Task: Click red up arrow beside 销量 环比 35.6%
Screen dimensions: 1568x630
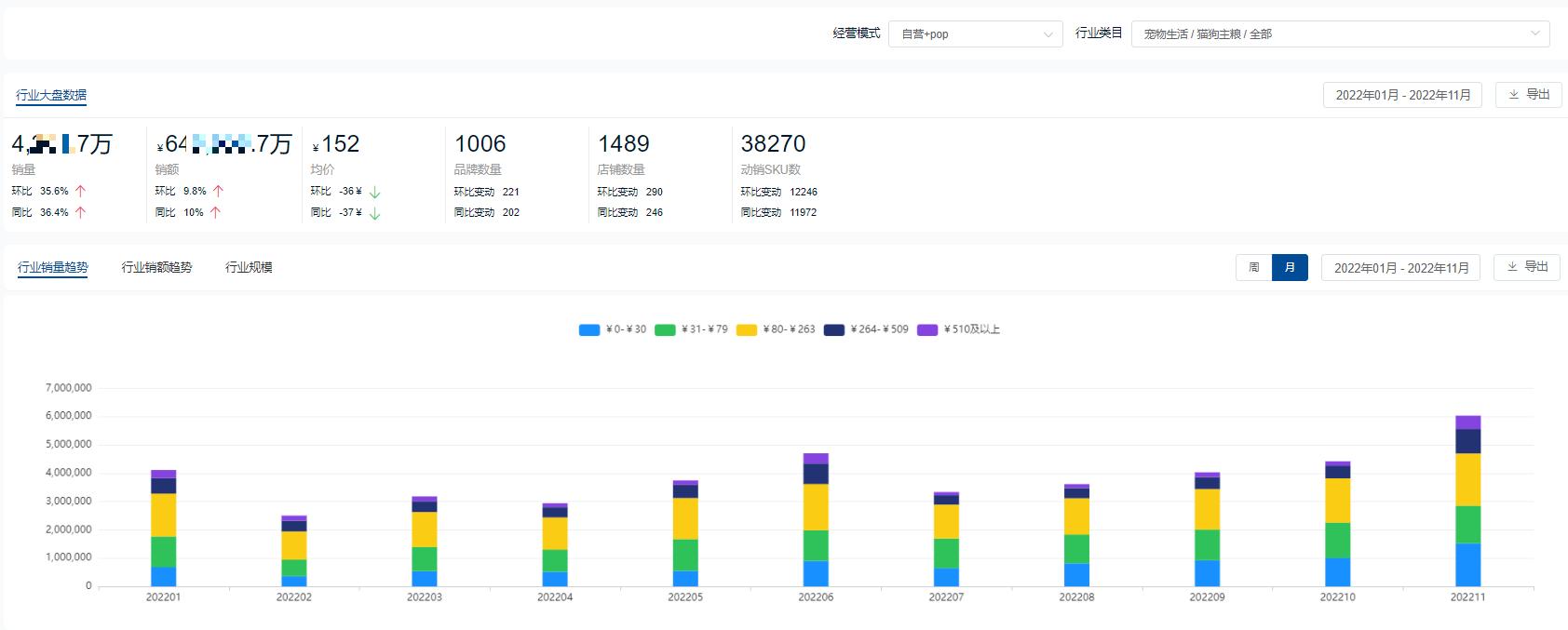Action: point(80,191)
